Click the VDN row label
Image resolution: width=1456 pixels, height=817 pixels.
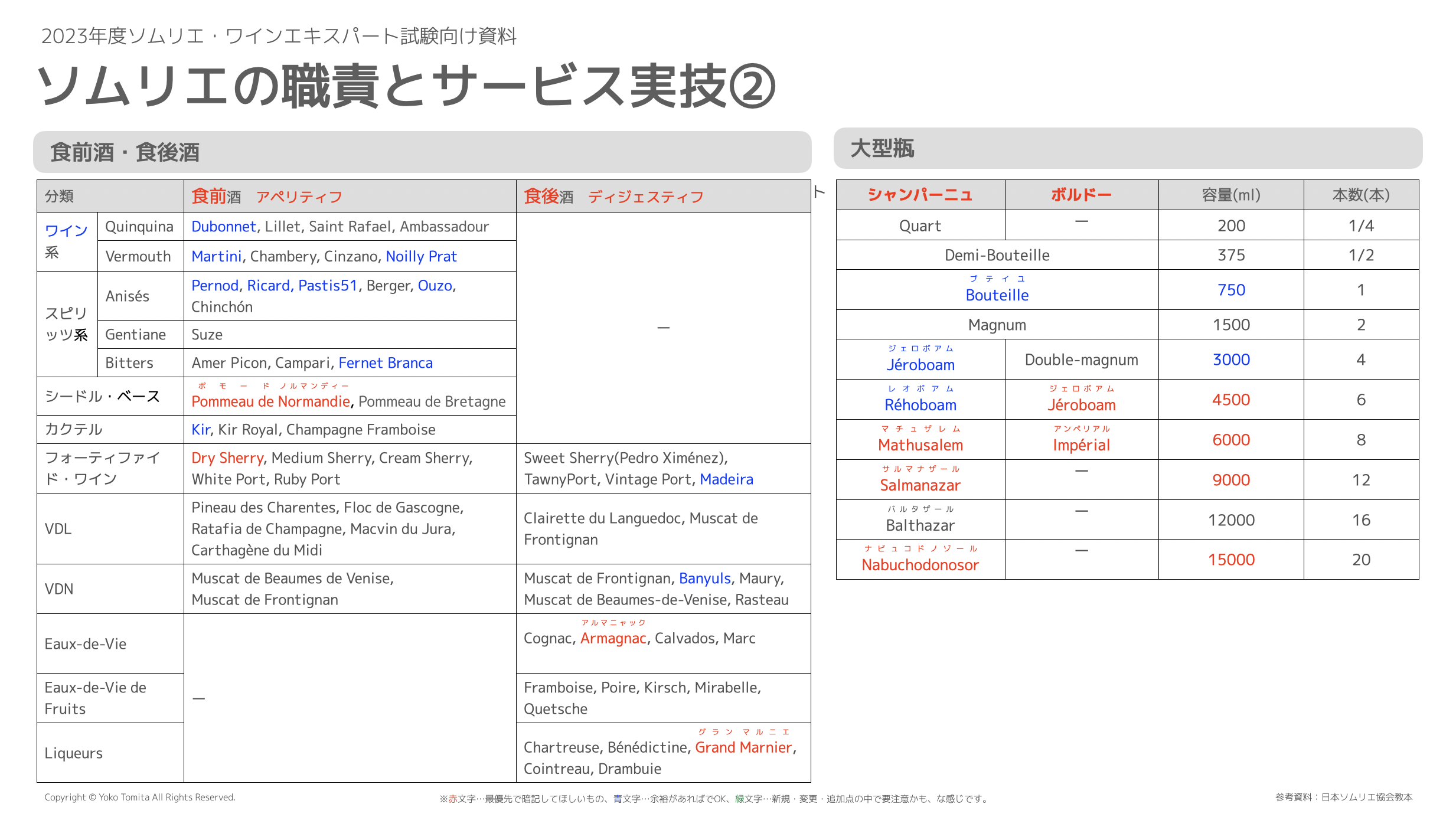pyautogui.click(x=110, y=589)
